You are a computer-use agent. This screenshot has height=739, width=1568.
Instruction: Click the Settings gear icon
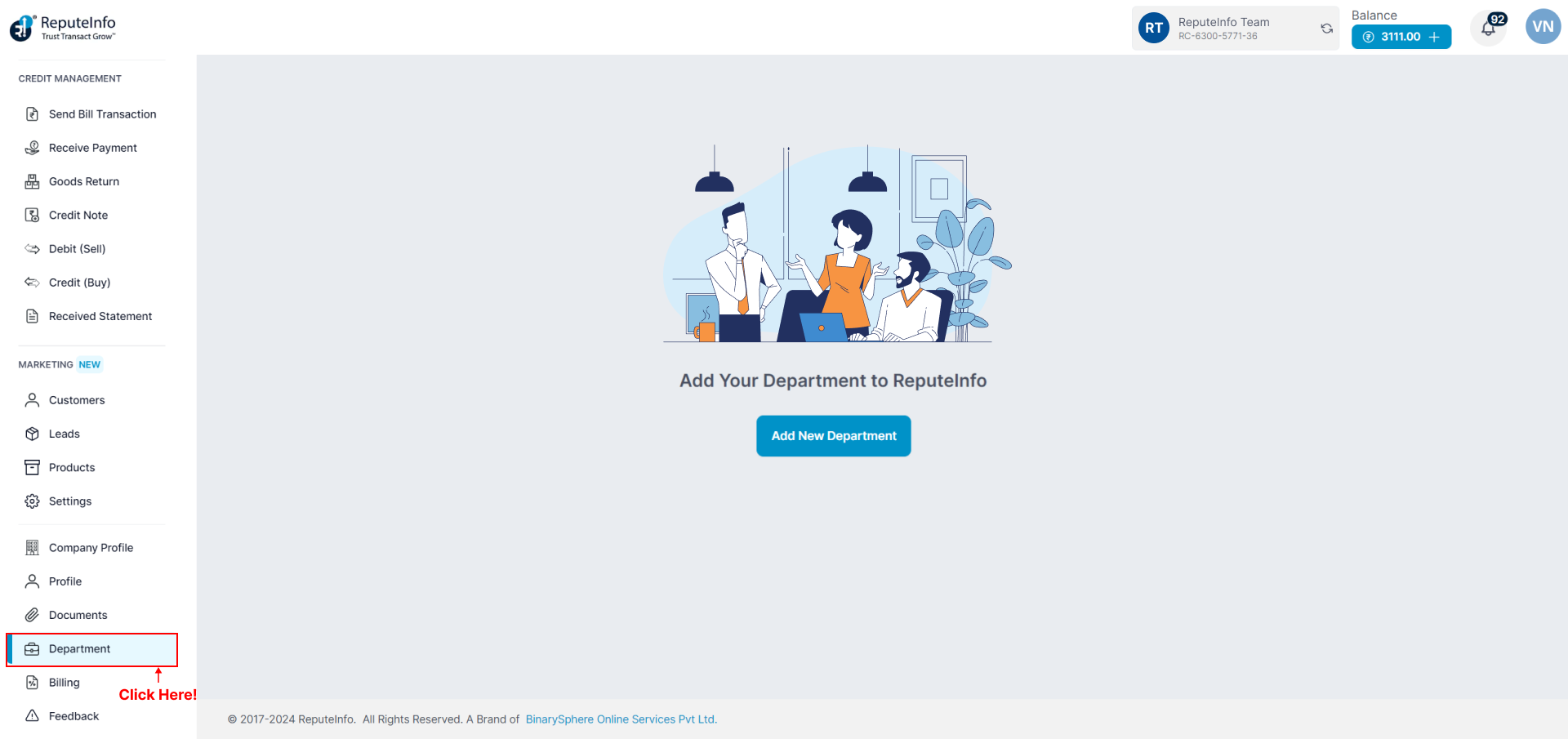coord(32,501)
